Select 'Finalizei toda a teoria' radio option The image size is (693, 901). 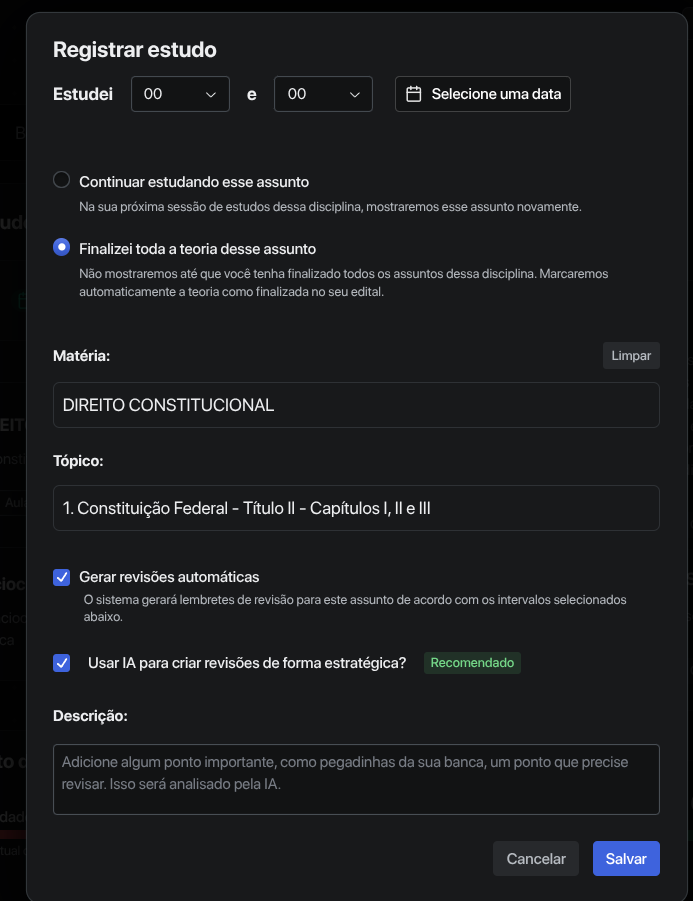pyautogui.click(x=62, y=247)
